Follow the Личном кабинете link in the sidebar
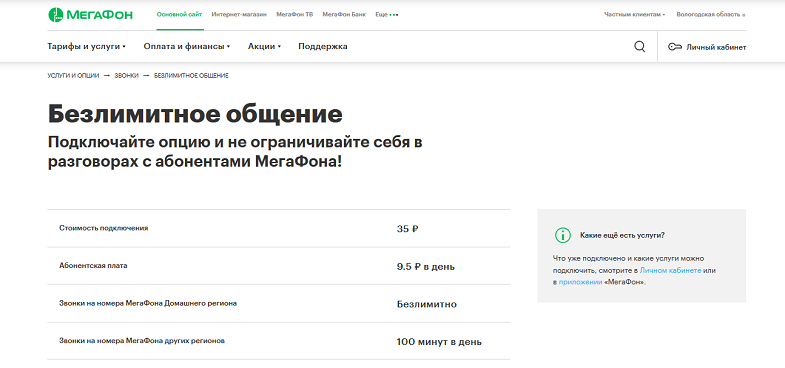785x368 pixels. point(670,270)
